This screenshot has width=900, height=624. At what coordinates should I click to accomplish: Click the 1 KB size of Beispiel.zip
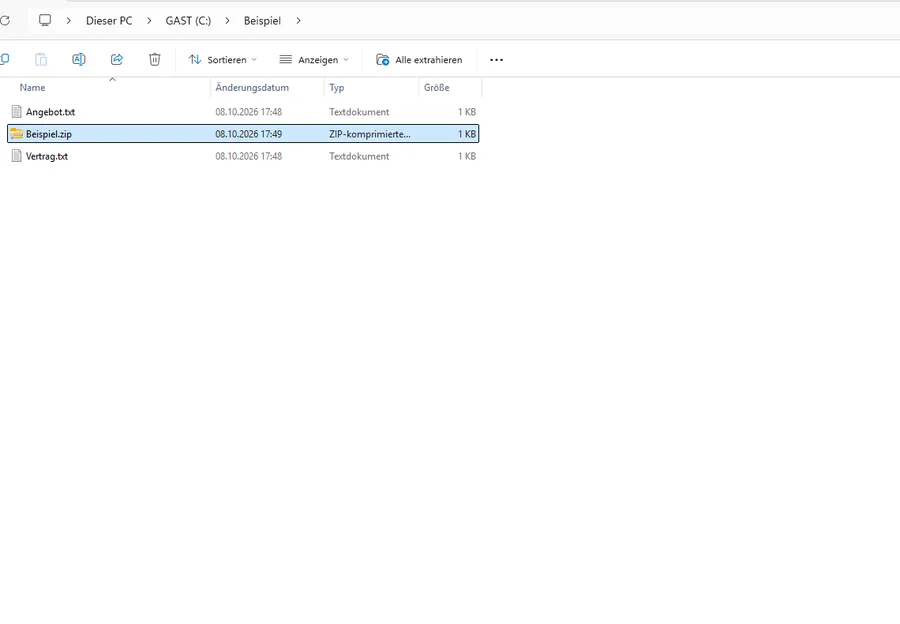click(467, 134)
